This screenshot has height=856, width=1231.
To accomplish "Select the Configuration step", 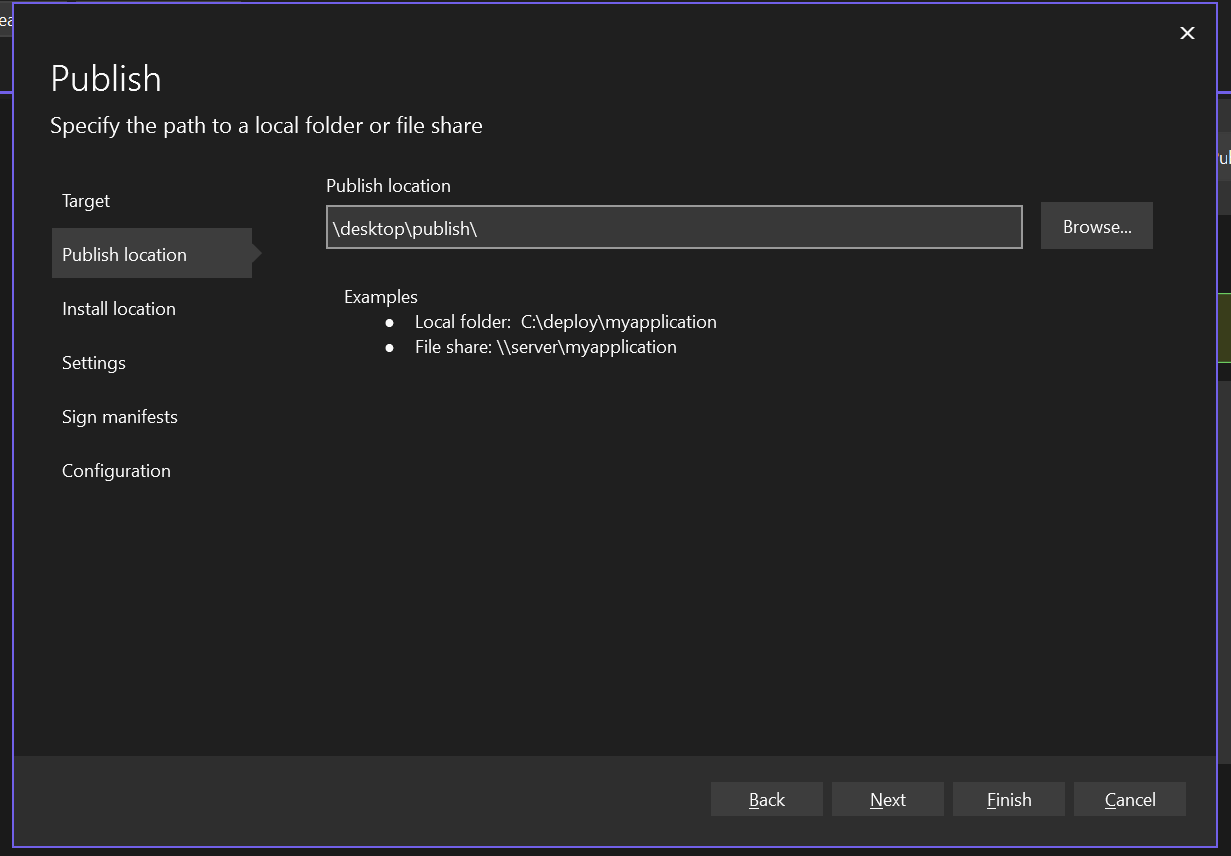I will tap(116, 470).
